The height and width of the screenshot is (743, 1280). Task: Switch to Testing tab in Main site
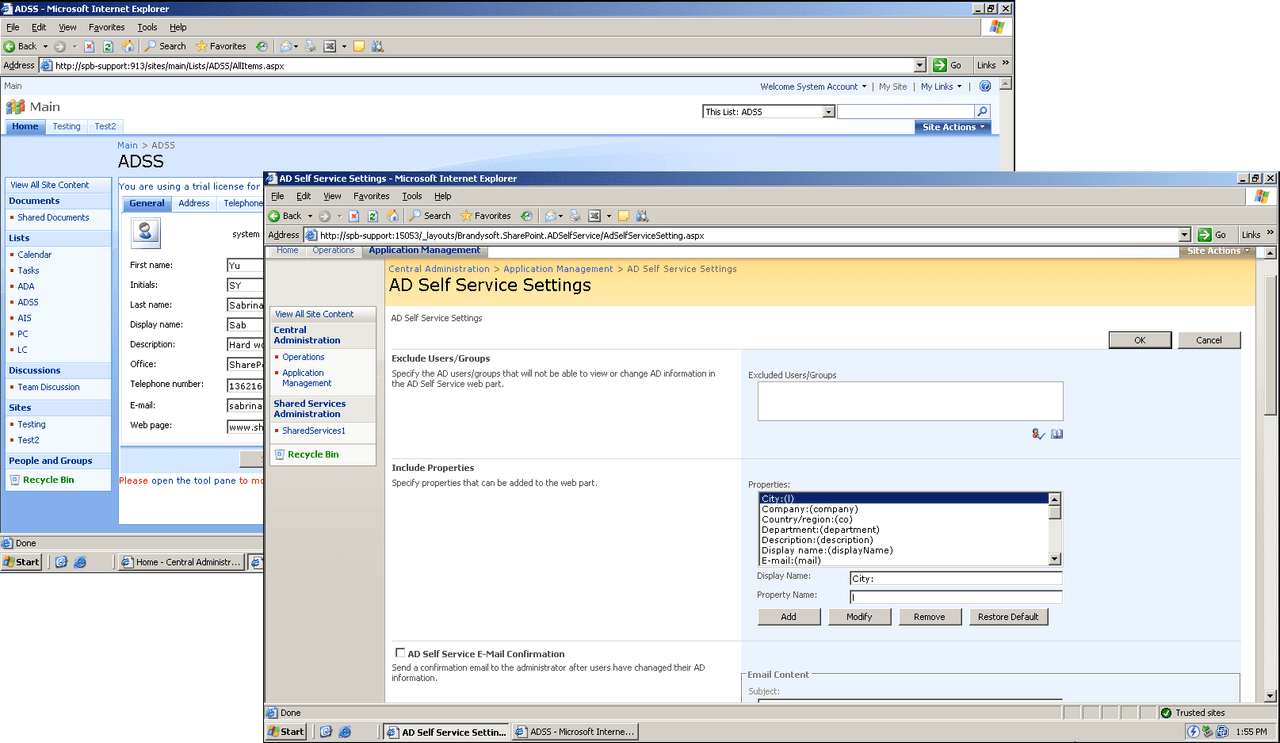(x=67, y=127)
